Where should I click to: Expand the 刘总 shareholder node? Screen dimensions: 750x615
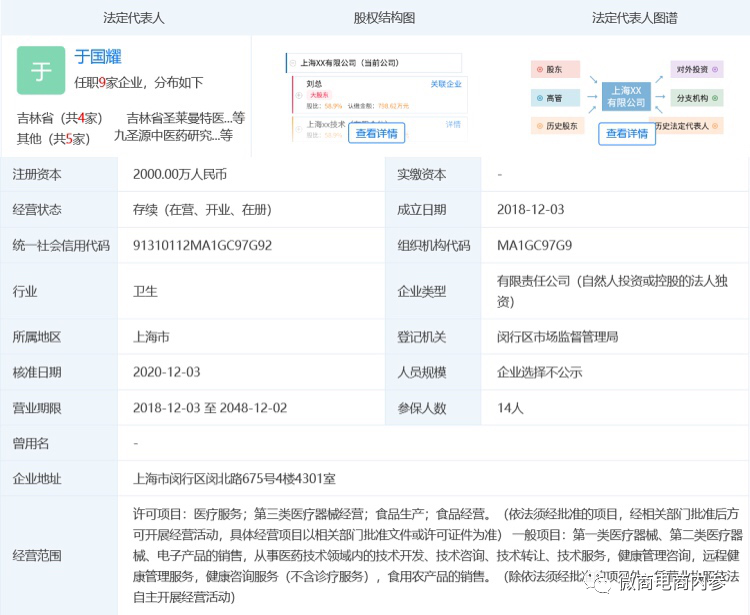pos(299,95)
